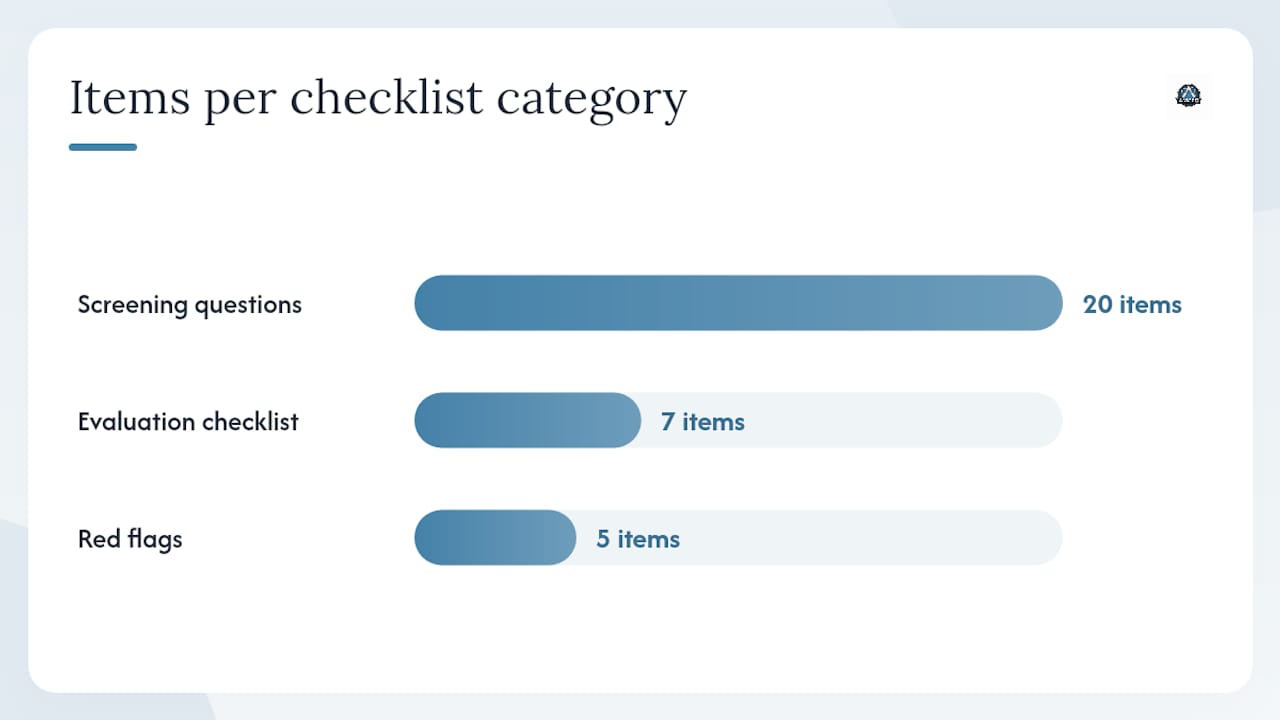This screenshot has height=720, width=1280.
Task: Click the filled part of Evaluation checklist bar
Action: (x=527, y=420)
